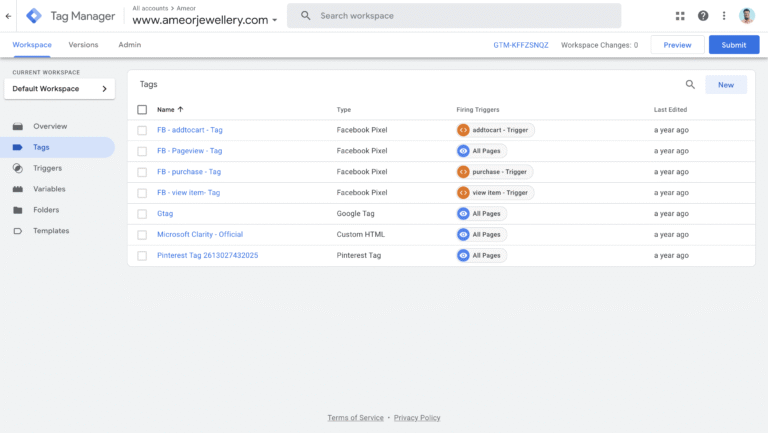Image resolution: width=768 pixels, height=433 pixels.
Task: Open Triggers from the sidebar
Action: 47,168
